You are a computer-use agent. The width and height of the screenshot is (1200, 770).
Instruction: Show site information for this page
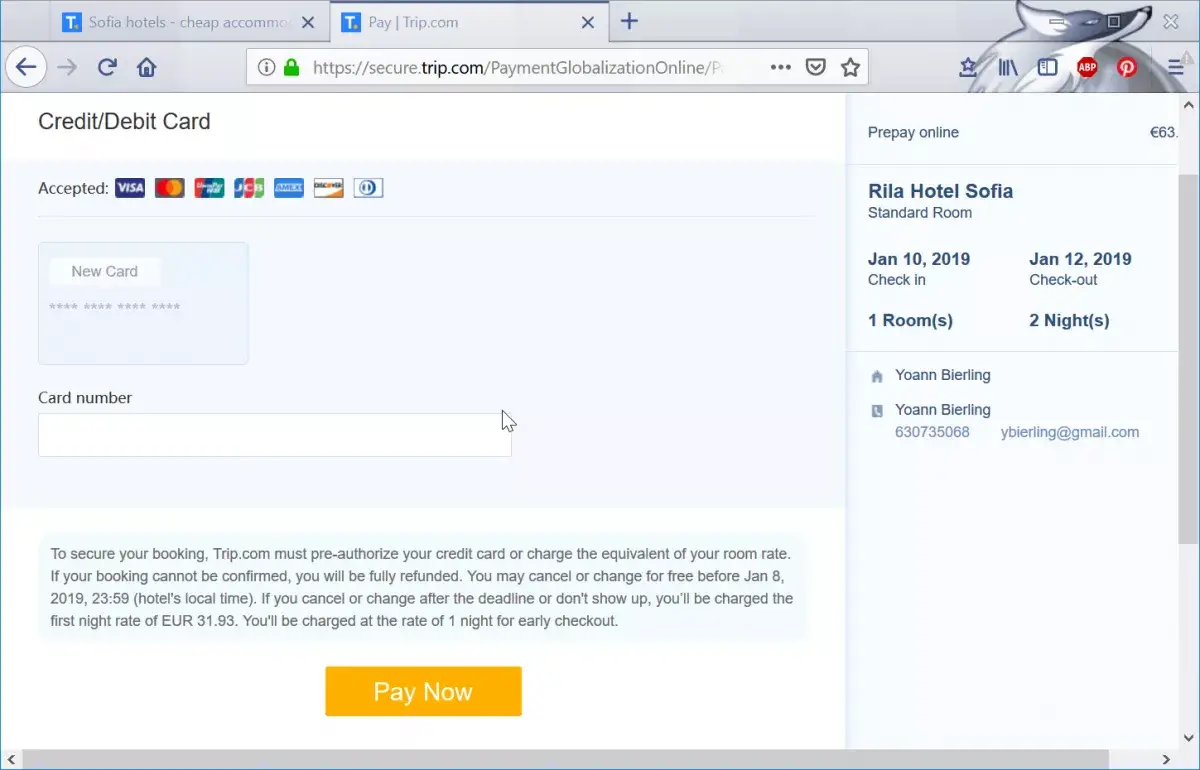point(266,67)
